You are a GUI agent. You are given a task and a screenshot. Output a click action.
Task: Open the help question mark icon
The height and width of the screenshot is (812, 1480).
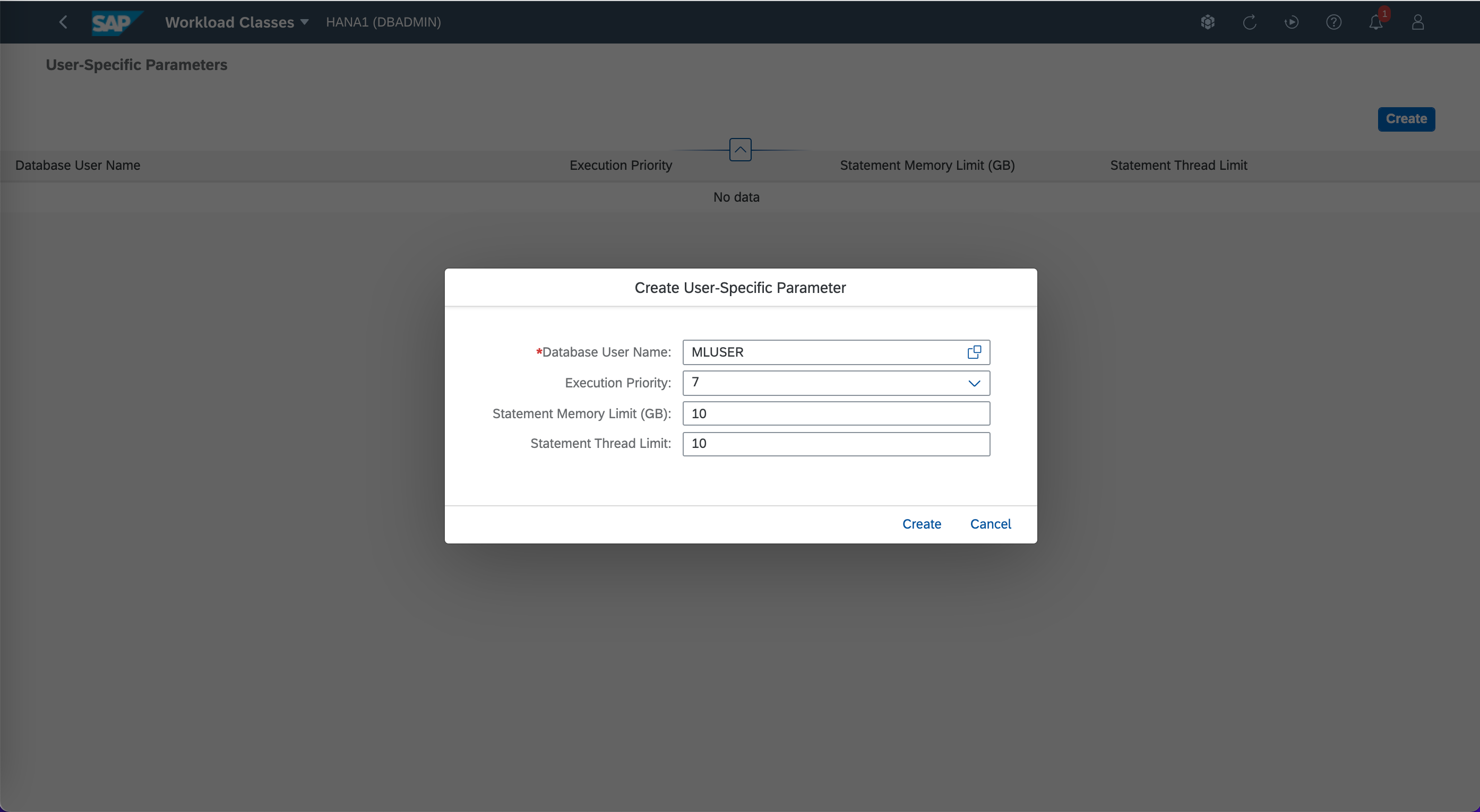pos(1333,22)
